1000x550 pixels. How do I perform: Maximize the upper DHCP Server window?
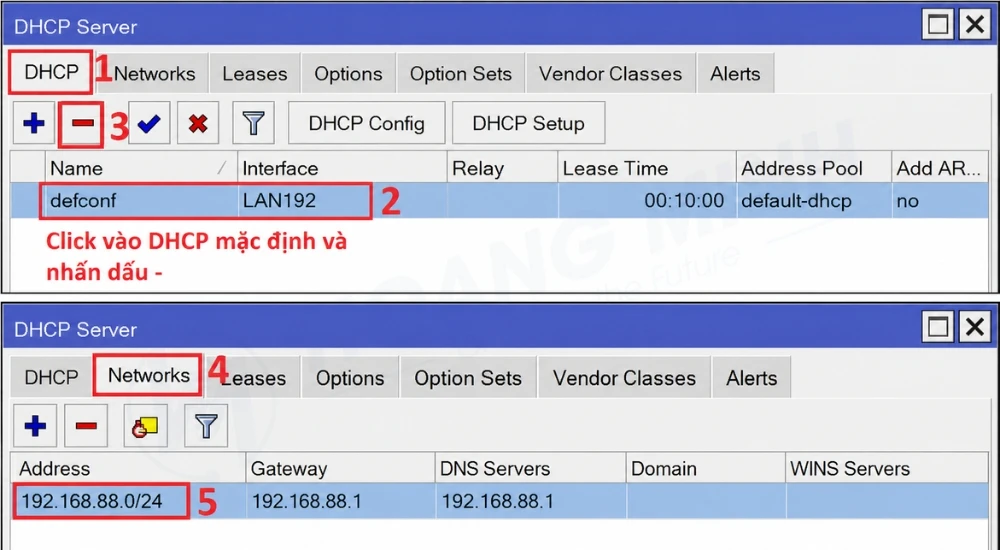click(x=938, y=25)
